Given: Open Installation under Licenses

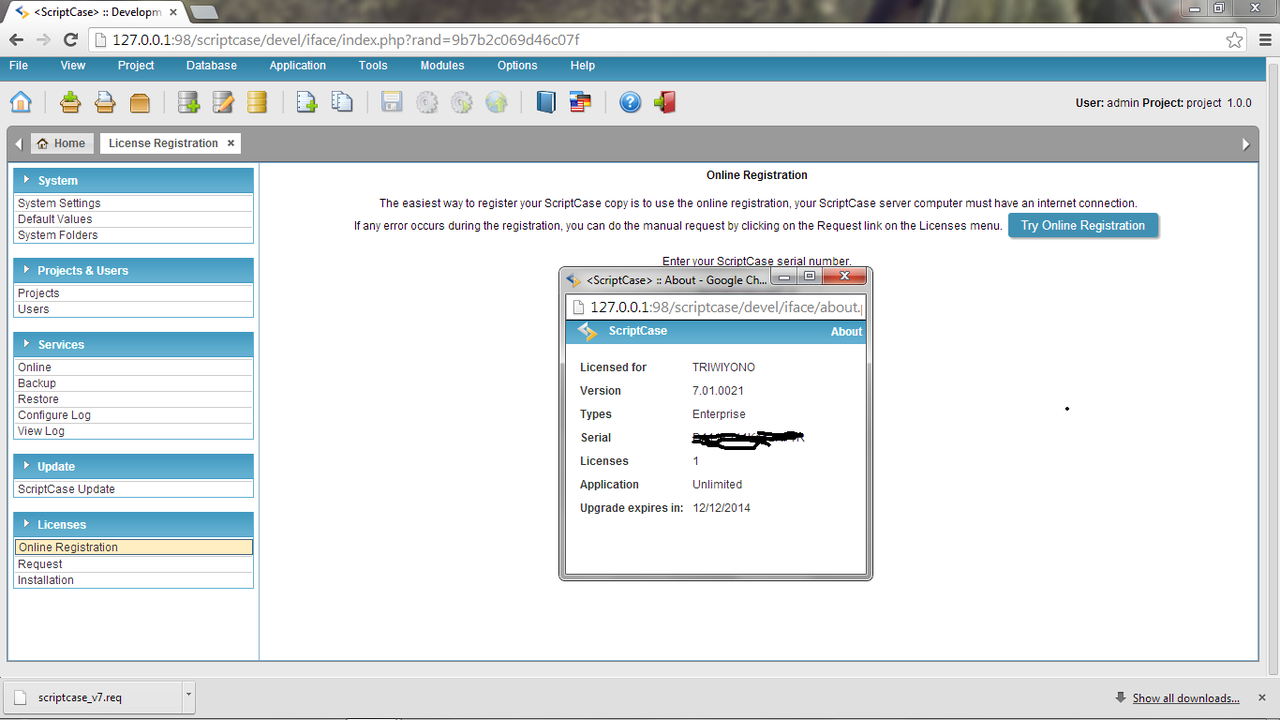Looking at the screenshot, I should [x=133, y=580].
